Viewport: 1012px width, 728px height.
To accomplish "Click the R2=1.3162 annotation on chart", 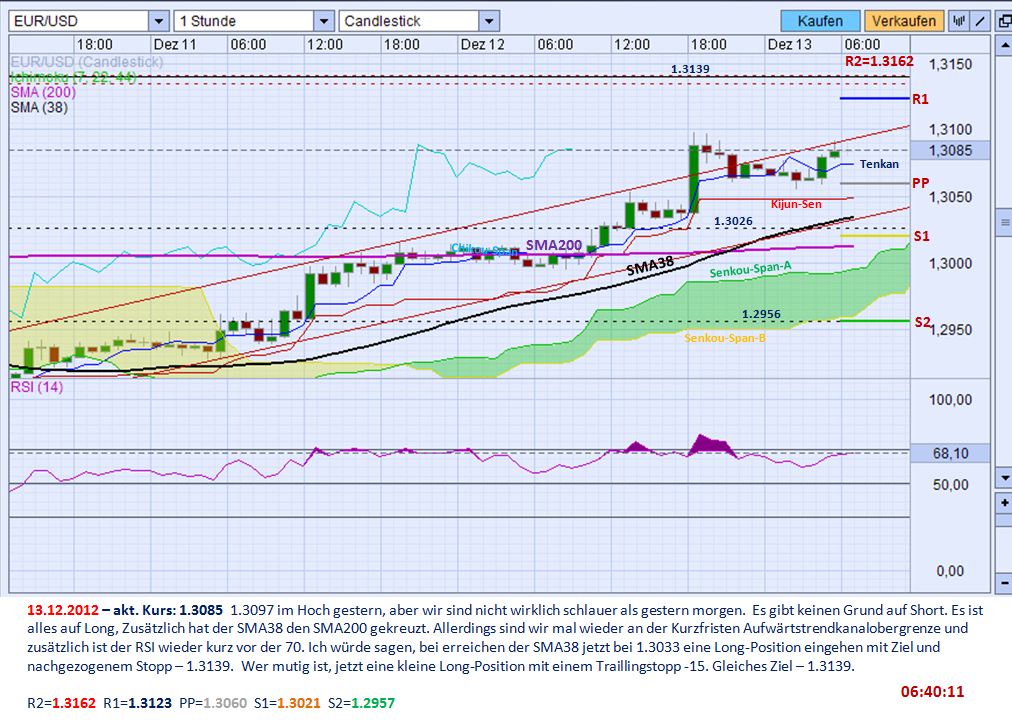I will [x=879, y=61].
